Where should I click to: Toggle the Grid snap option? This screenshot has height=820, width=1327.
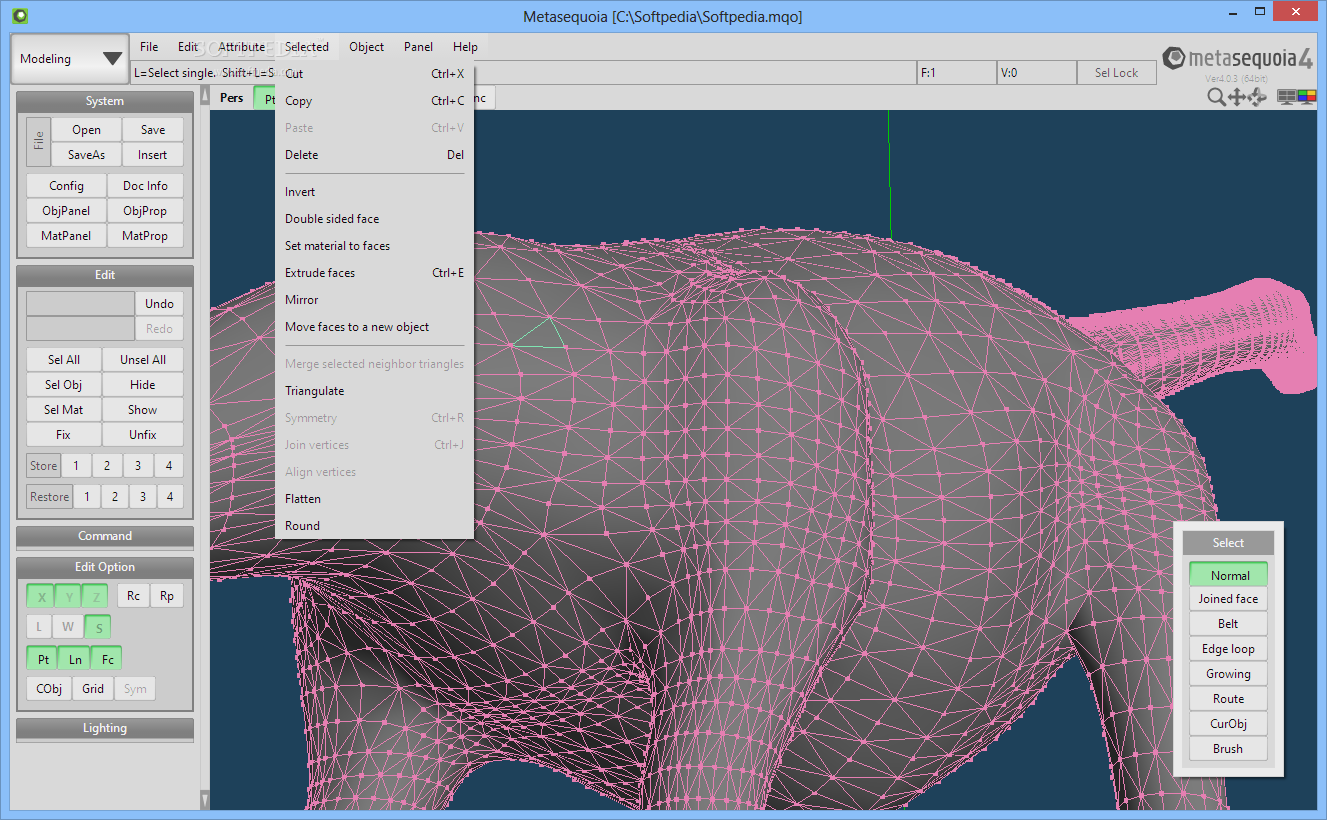(93, 689)
